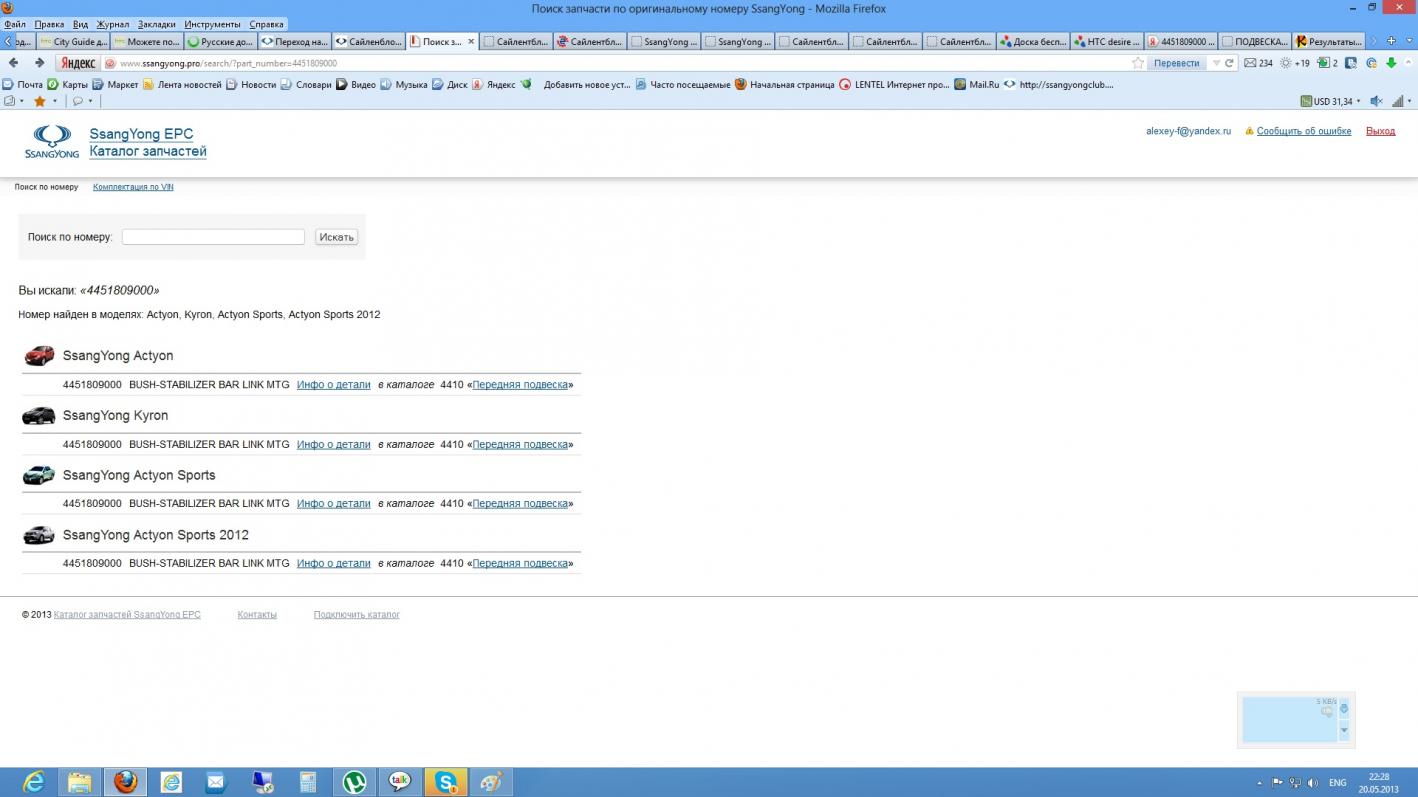Open the Видео bookmark
Image resolution: width=1418 pixels, height=797 pixels.
[x=356, y=85]
